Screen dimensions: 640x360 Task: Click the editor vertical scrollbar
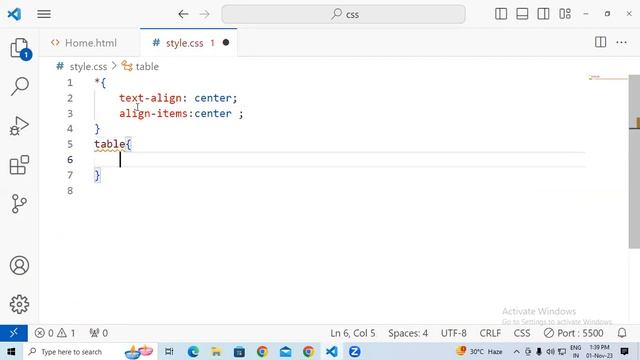(634, 161)
